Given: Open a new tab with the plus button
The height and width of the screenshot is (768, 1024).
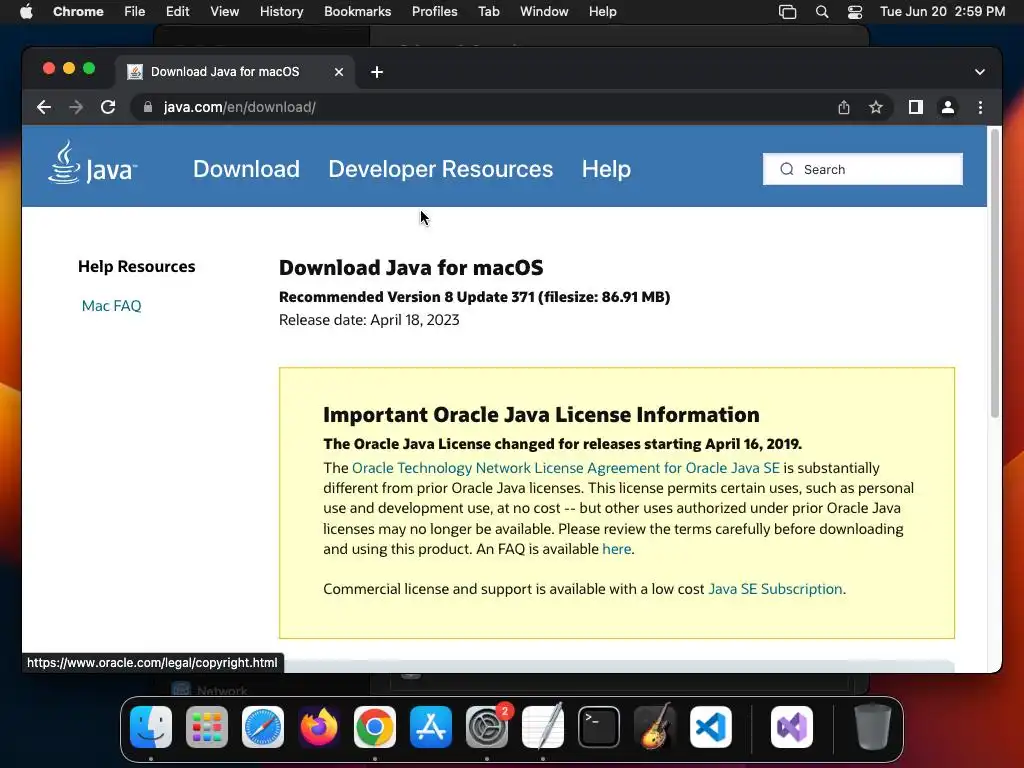Looking at the screenshot, I should (377, 72).
